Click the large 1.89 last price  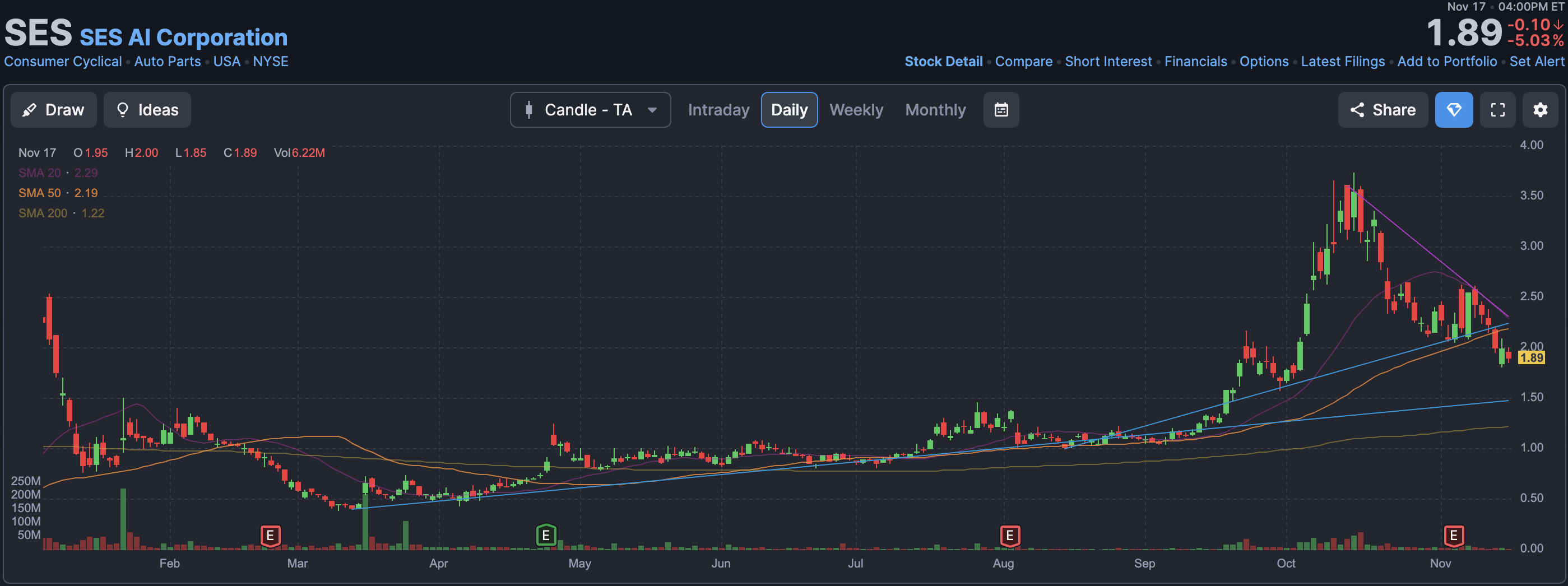pos(1464,33)
